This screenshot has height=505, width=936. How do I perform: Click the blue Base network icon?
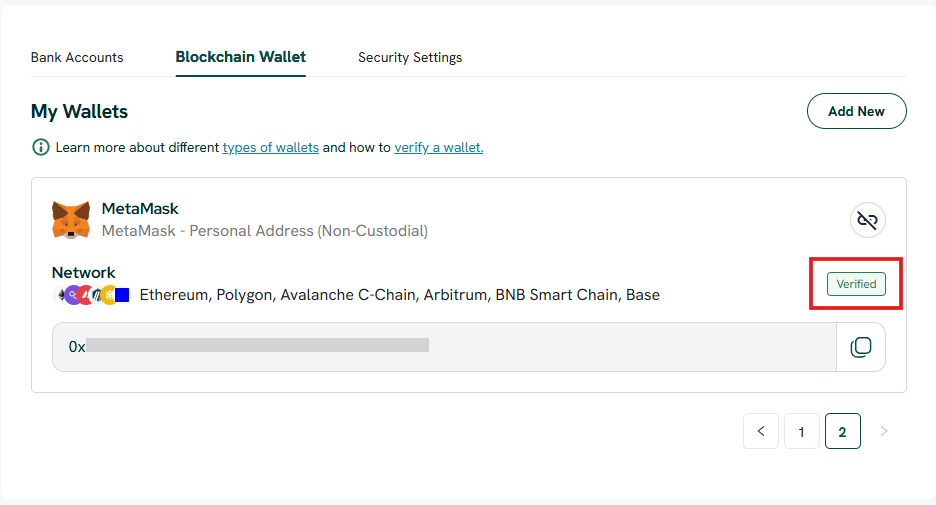[x=122, y=295]
